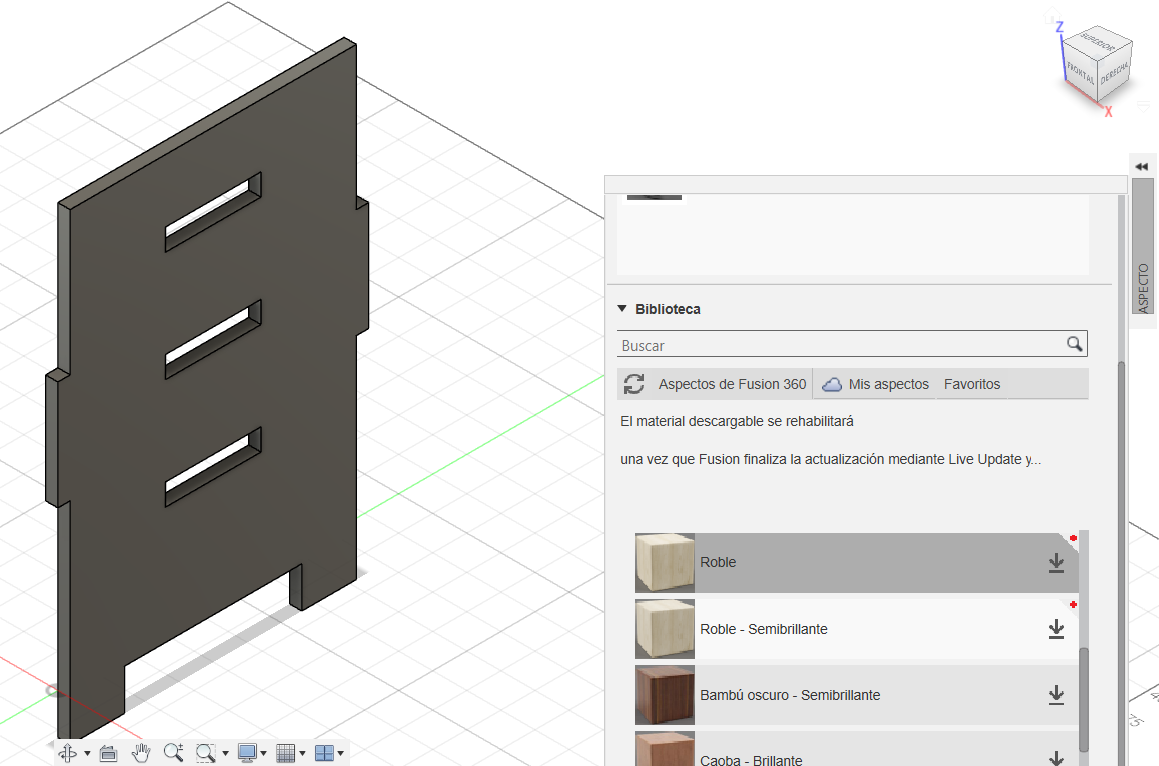Switch to Favoritos tab
This screenshot has height=766, width=1159.
(x=971, y=384)
